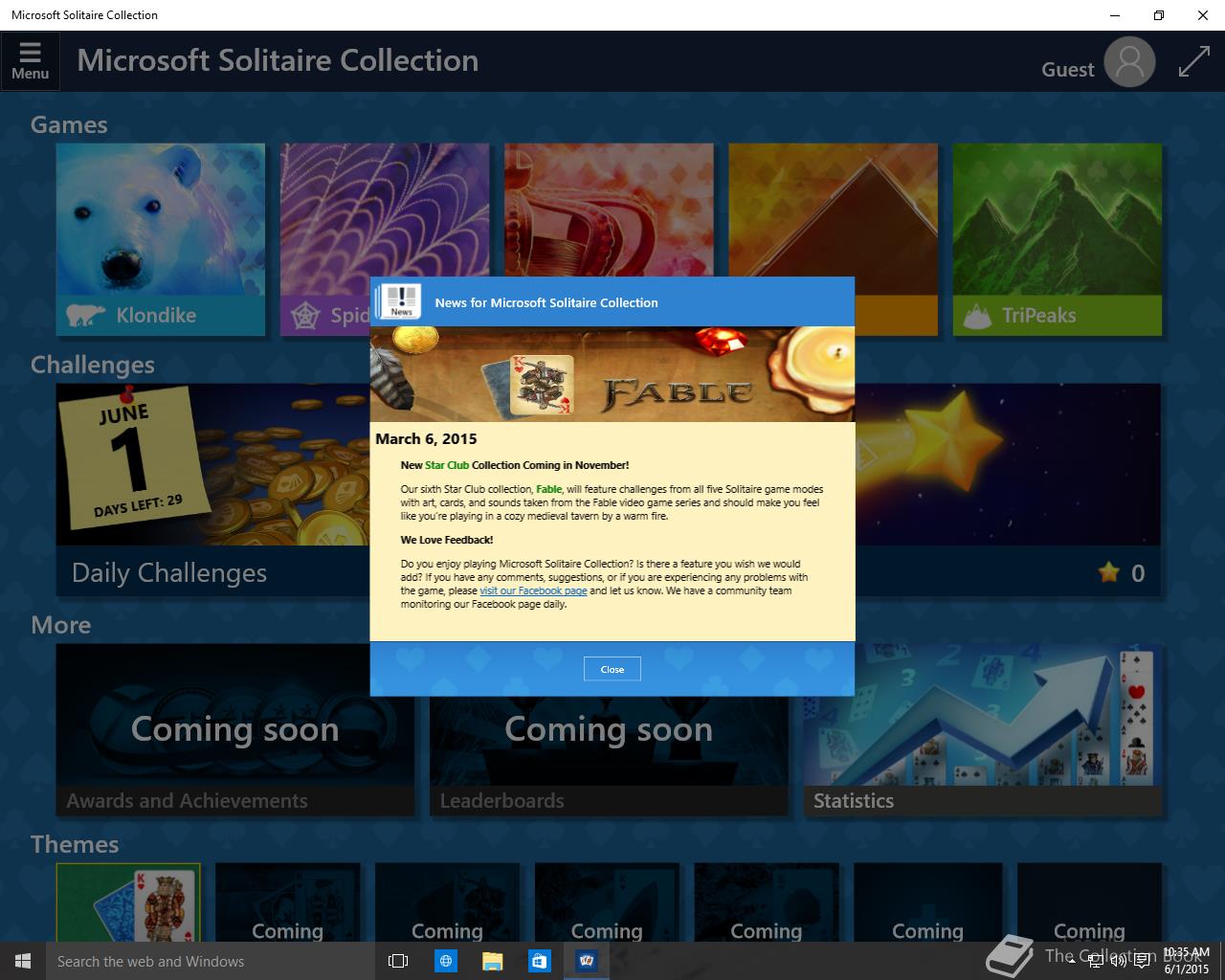Click the 'Games' section heading
1225x980 pixels.
coord(69,124)
